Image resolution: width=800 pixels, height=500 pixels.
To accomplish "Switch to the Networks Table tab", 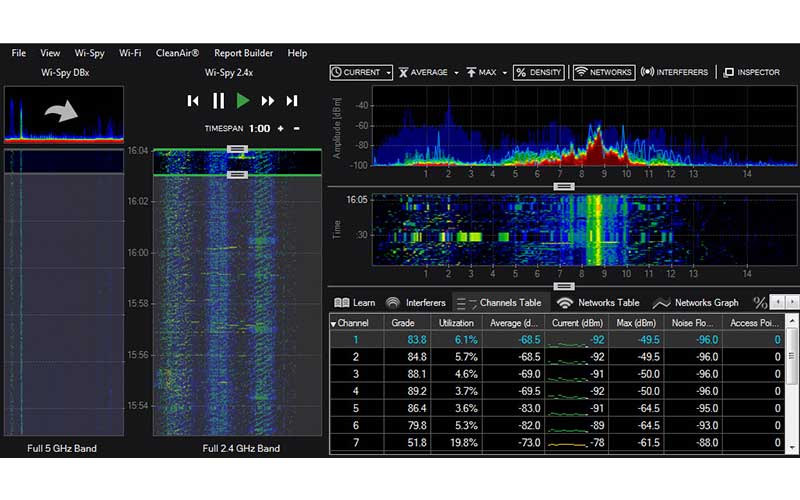I will (598, 303).
